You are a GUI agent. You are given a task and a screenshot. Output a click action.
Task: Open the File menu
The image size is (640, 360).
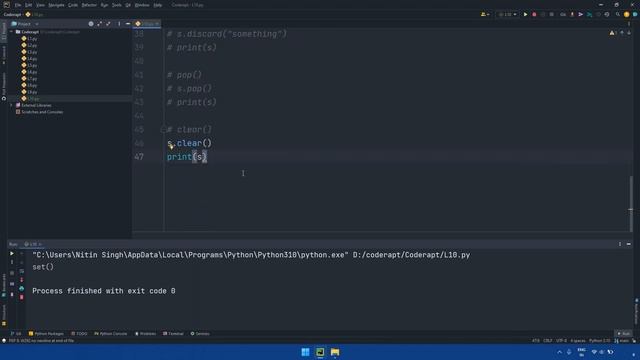tap(18, 5)
